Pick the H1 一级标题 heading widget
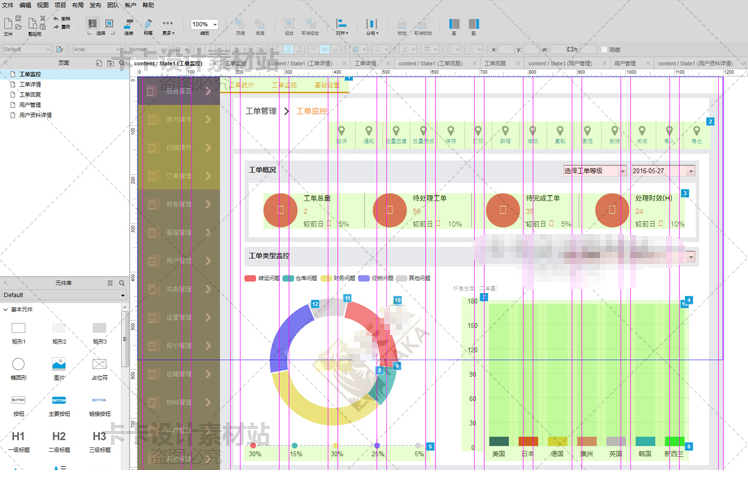Image resolution: width=748 pixels, height=493 pixels. [18, 441]
